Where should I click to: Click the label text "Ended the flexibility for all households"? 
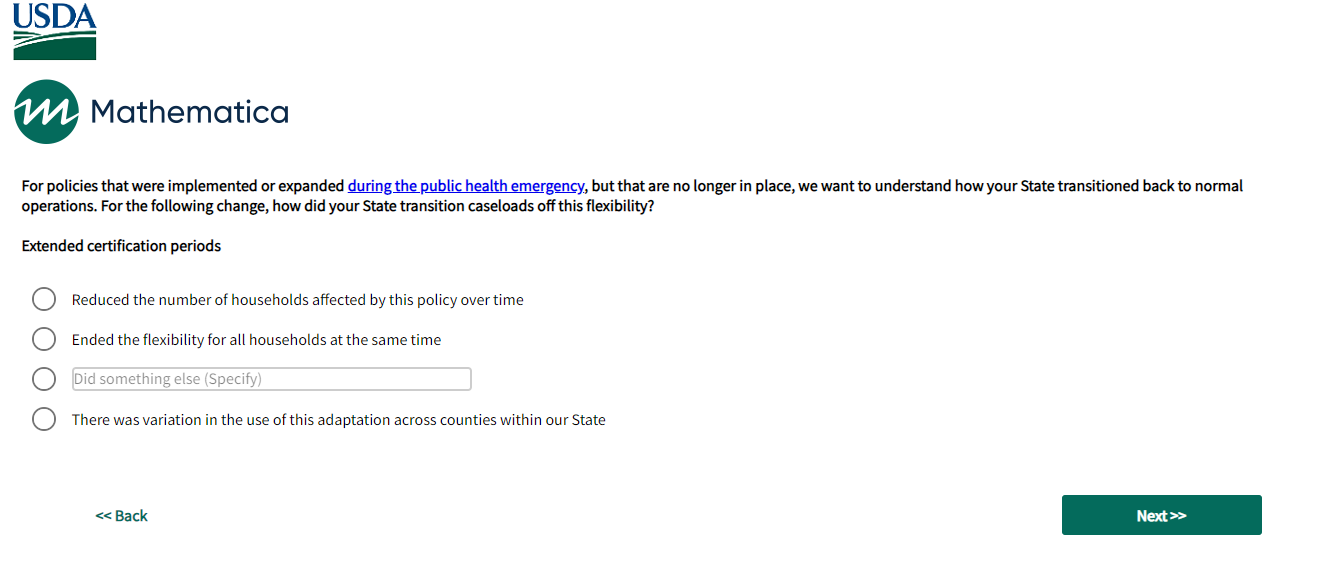pyautogui.click(x=256, y=340)
